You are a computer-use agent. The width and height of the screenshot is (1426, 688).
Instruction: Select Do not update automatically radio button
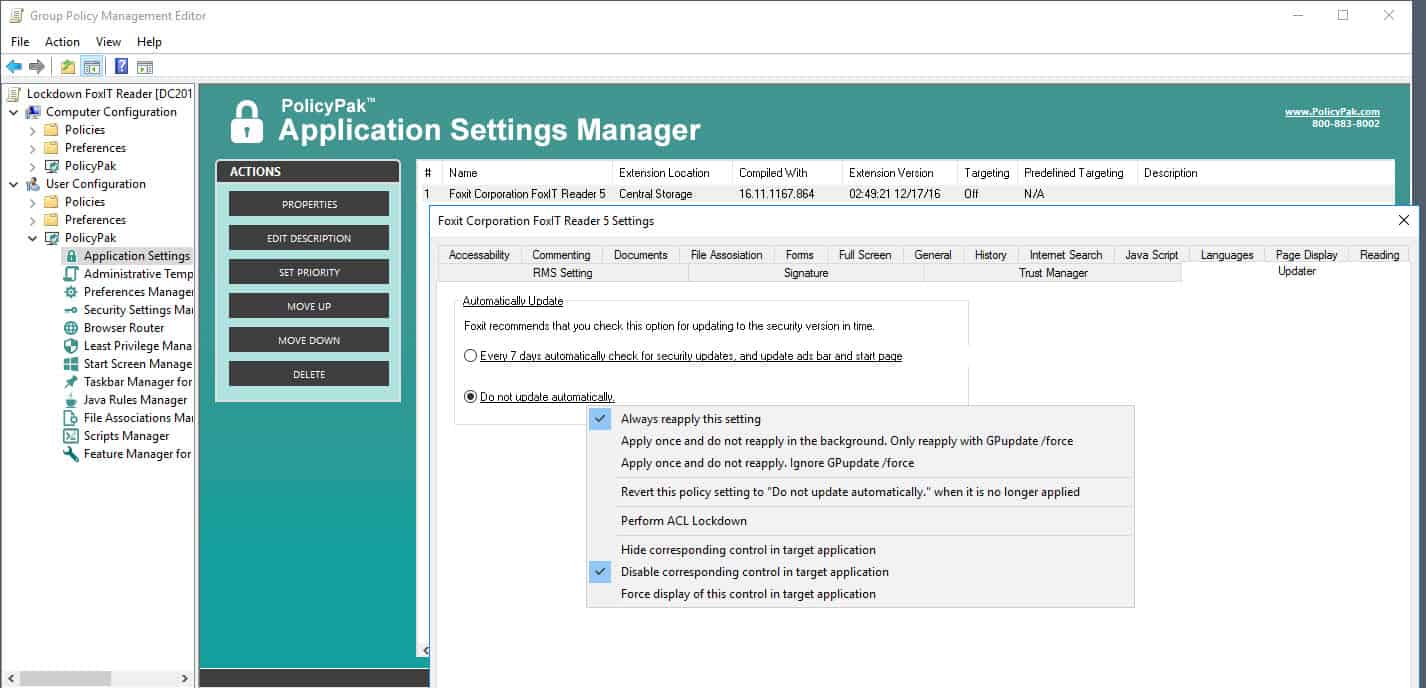(470, 397)
